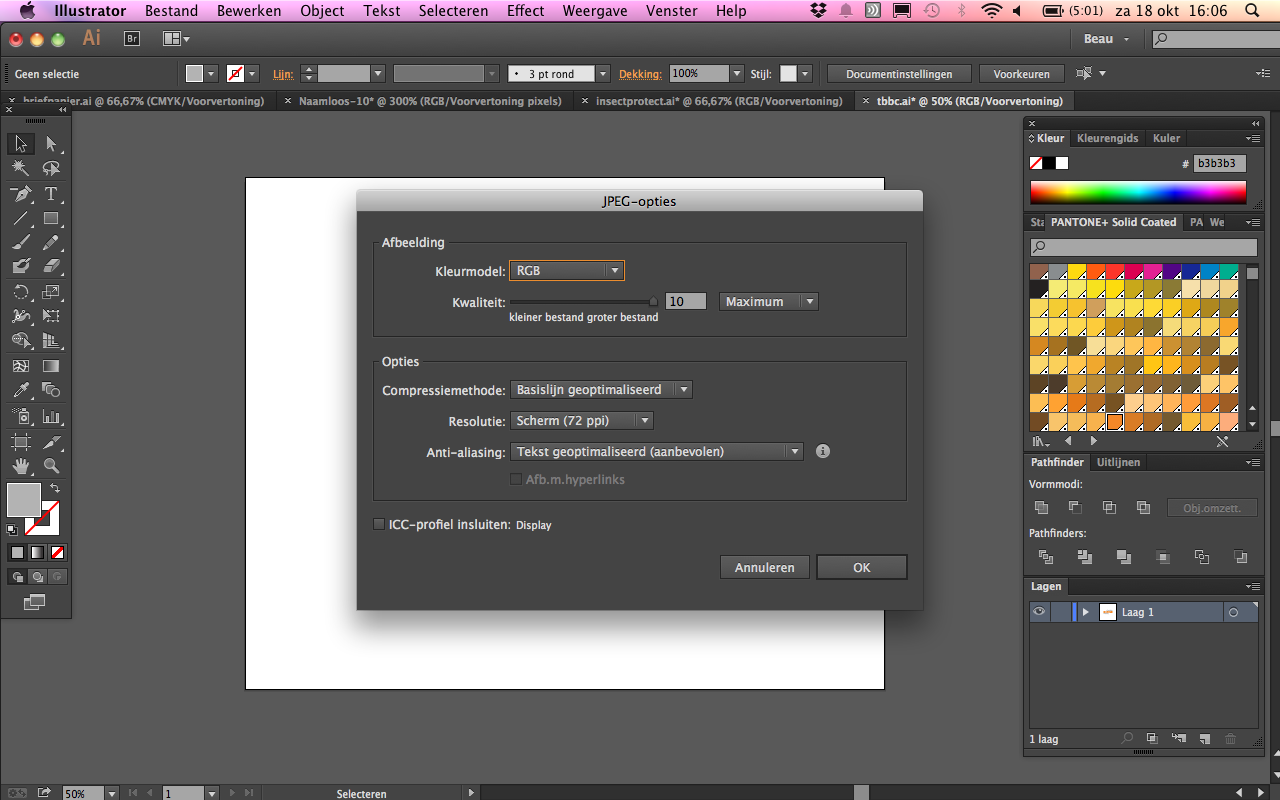The height and width of the screenshot is (800, 1280).
Task: Toggle visibility eye of Laag 1
Action: click(x=1040, y=612)
